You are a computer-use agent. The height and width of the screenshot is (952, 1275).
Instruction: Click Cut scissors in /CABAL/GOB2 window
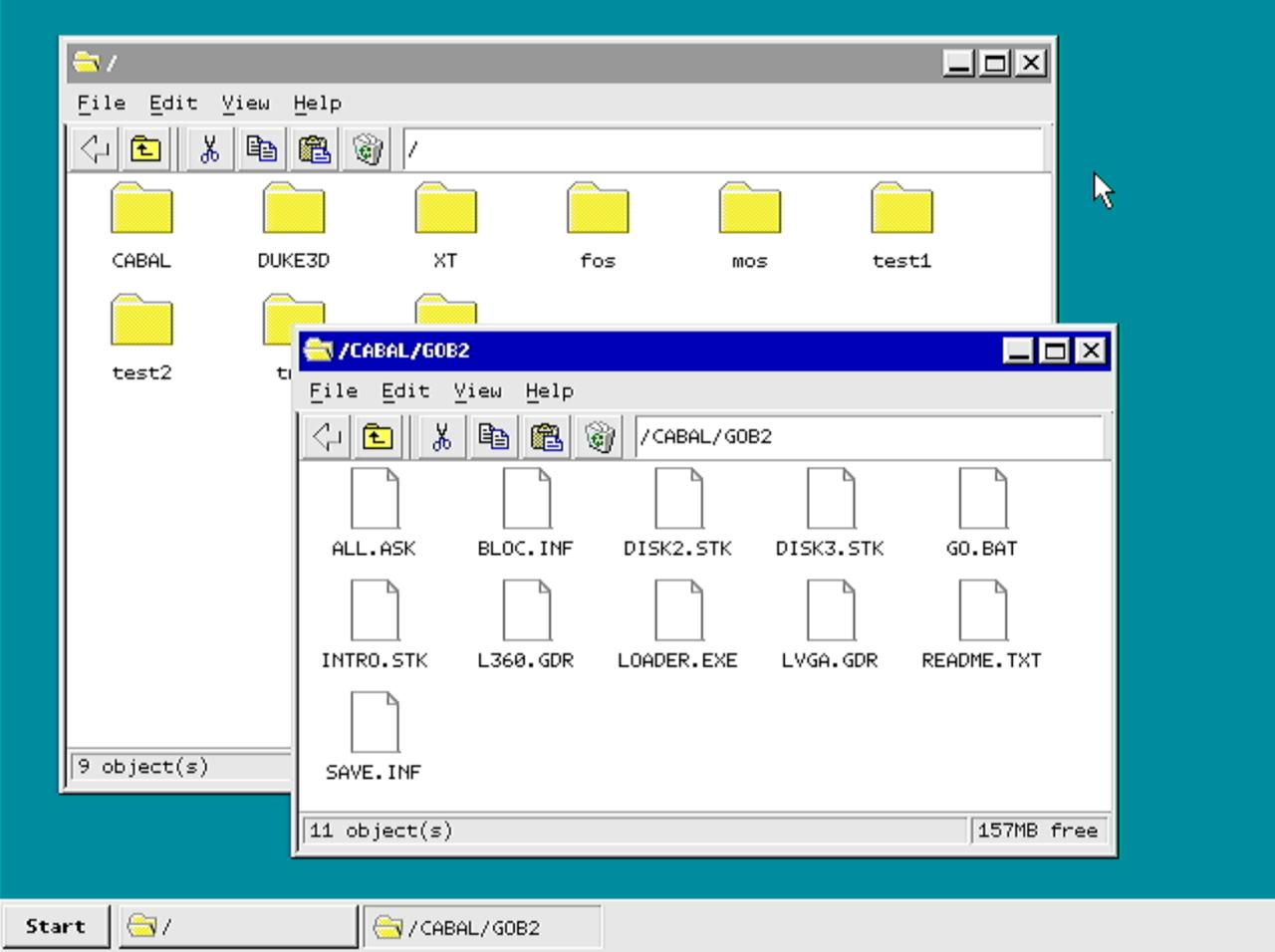point(441,437)
